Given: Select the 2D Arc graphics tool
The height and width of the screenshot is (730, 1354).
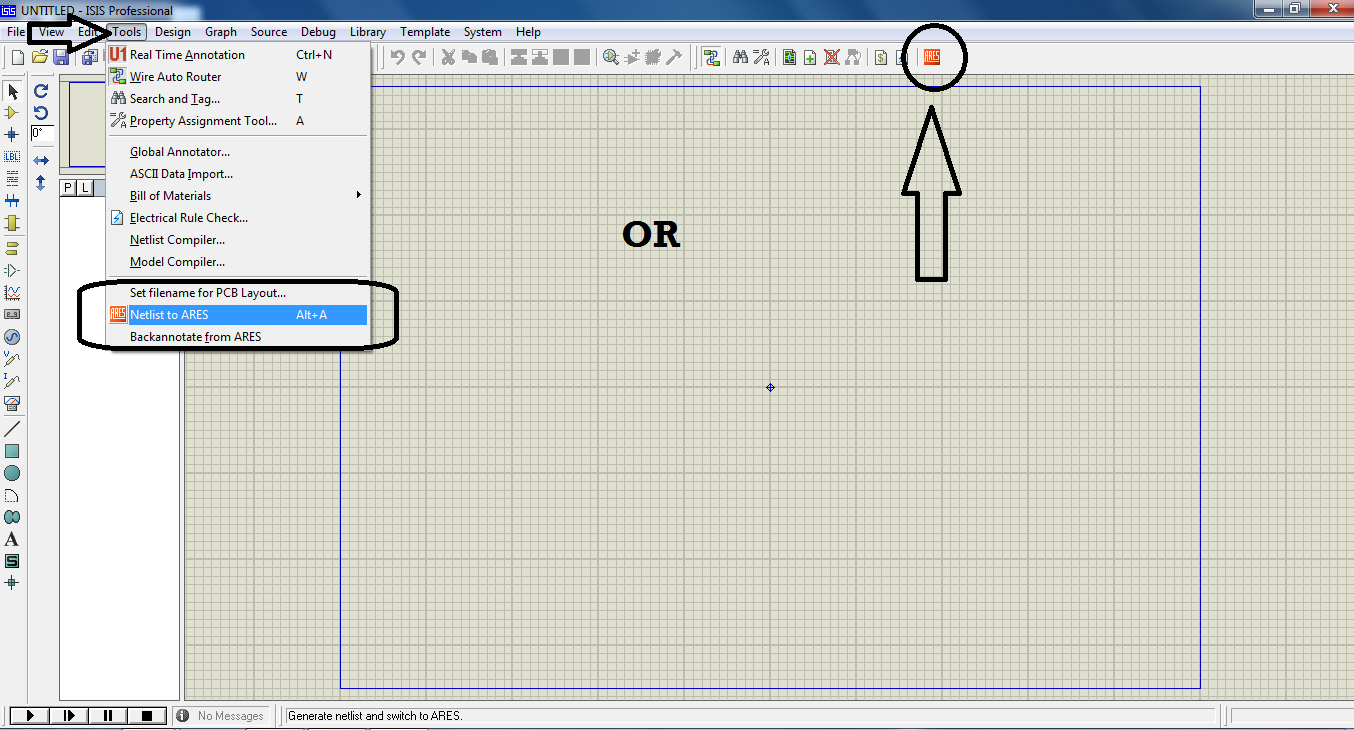Looking at the screenshot, I should coord(12,495).
